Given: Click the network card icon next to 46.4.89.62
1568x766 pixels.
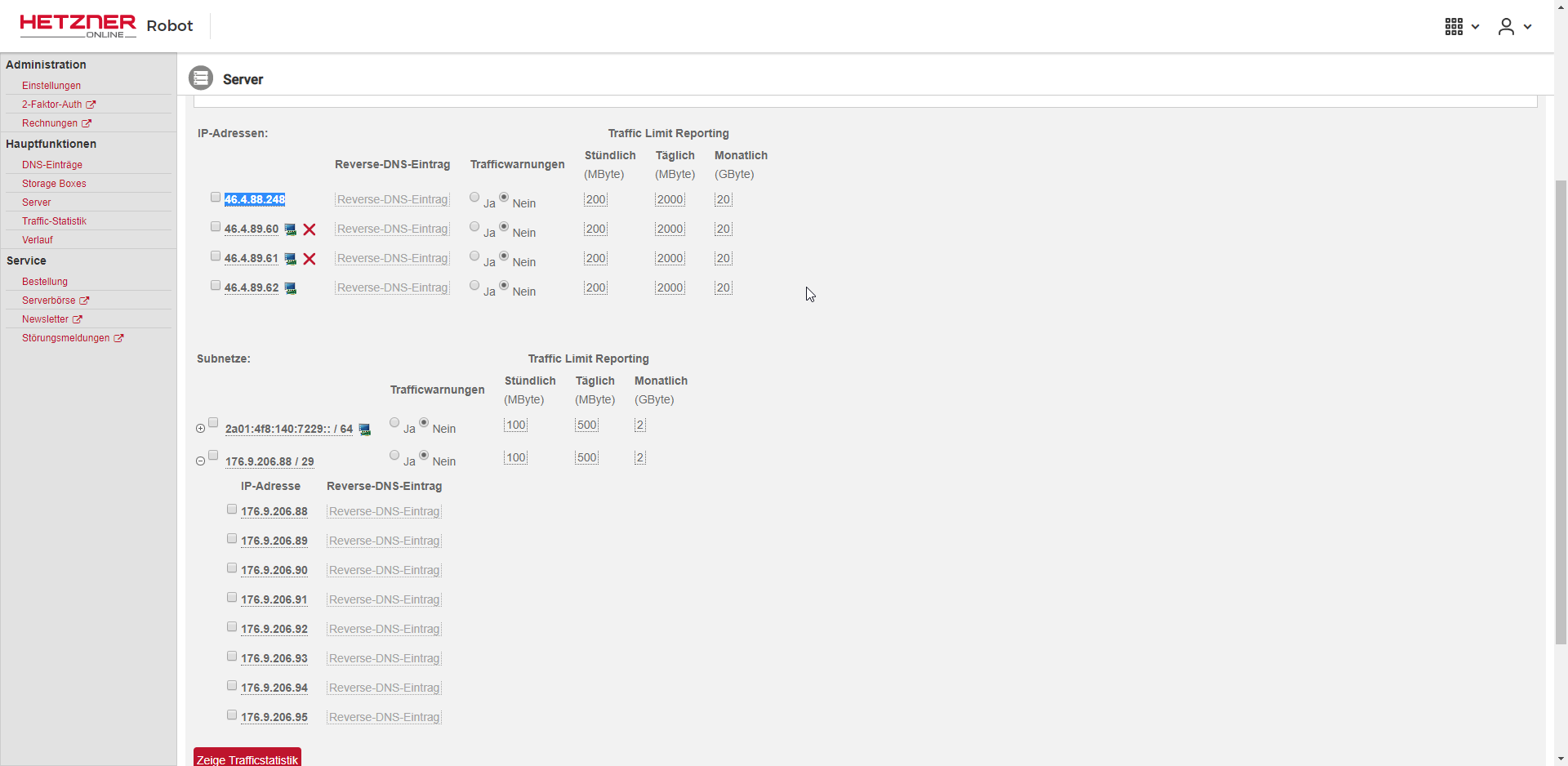Looking at the screenshot, I should [290, 288].
